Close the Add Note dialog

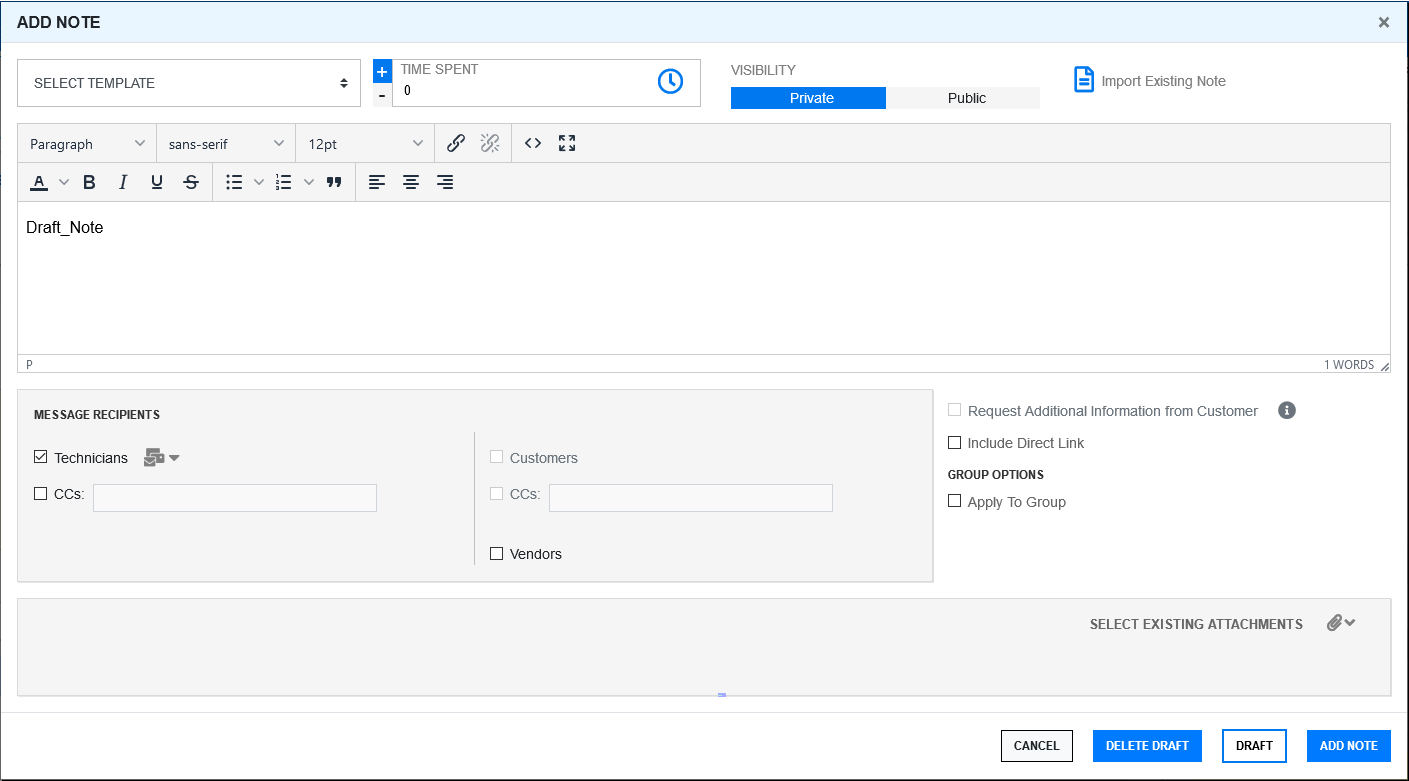coord(1384,22)
